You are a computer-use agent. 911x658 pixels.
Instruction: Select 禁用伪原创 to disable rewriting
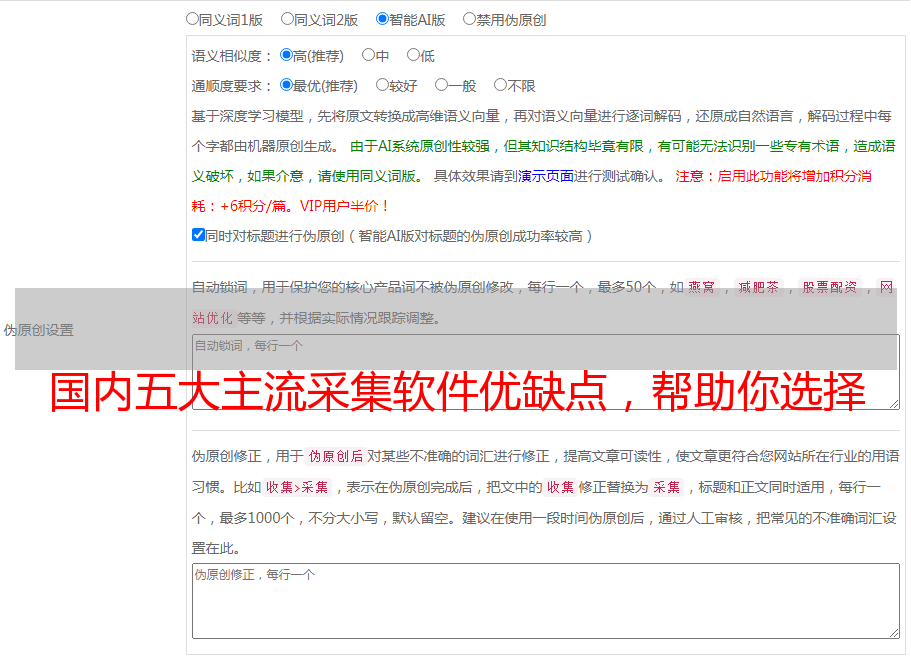469,19
